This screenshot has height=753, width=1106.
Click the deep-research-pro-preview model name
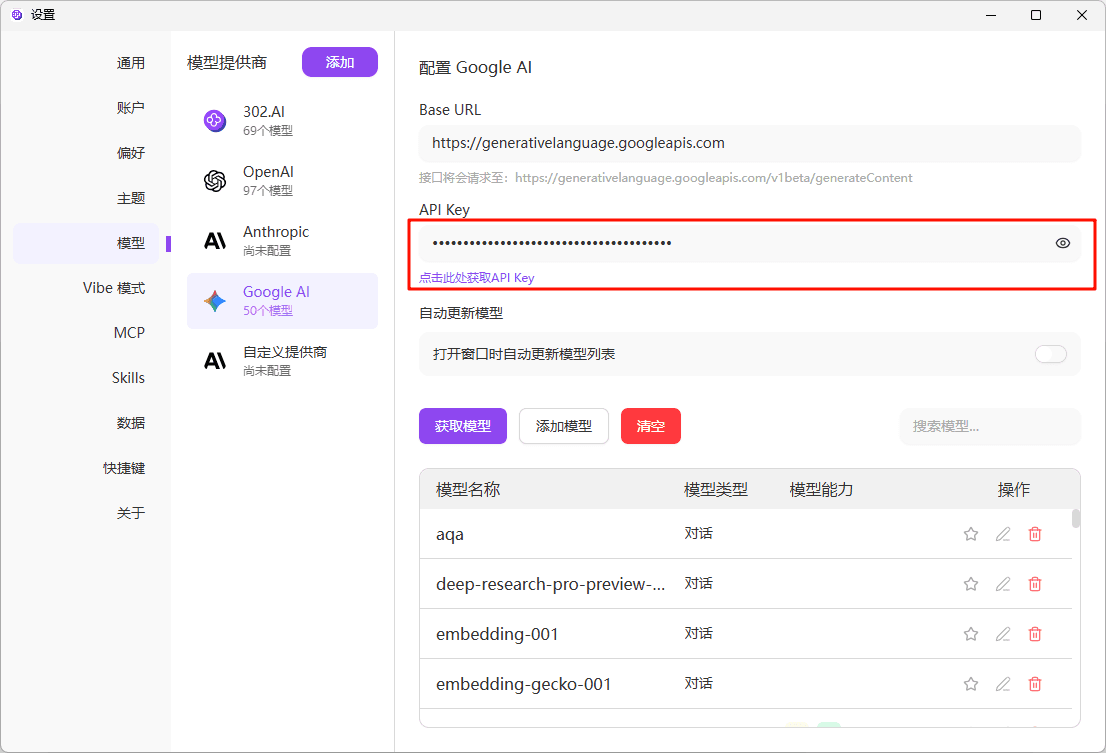pyautogui.click(x=550, y=584)
